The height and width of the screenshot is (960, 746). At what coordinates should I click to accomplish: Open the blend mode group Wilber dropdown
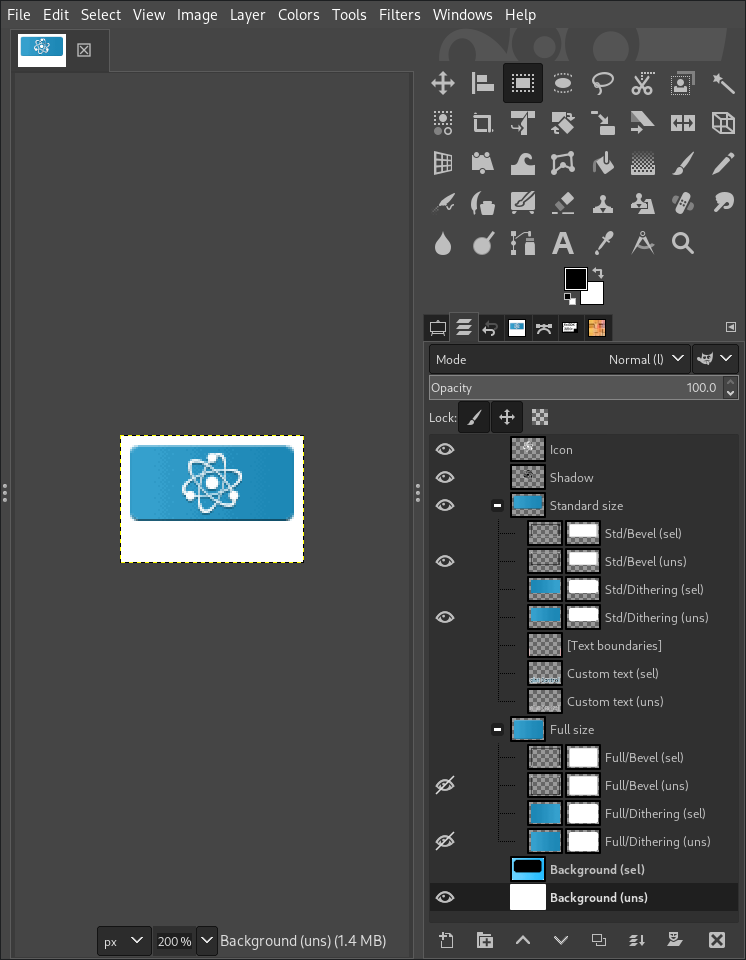pos(715,359)
